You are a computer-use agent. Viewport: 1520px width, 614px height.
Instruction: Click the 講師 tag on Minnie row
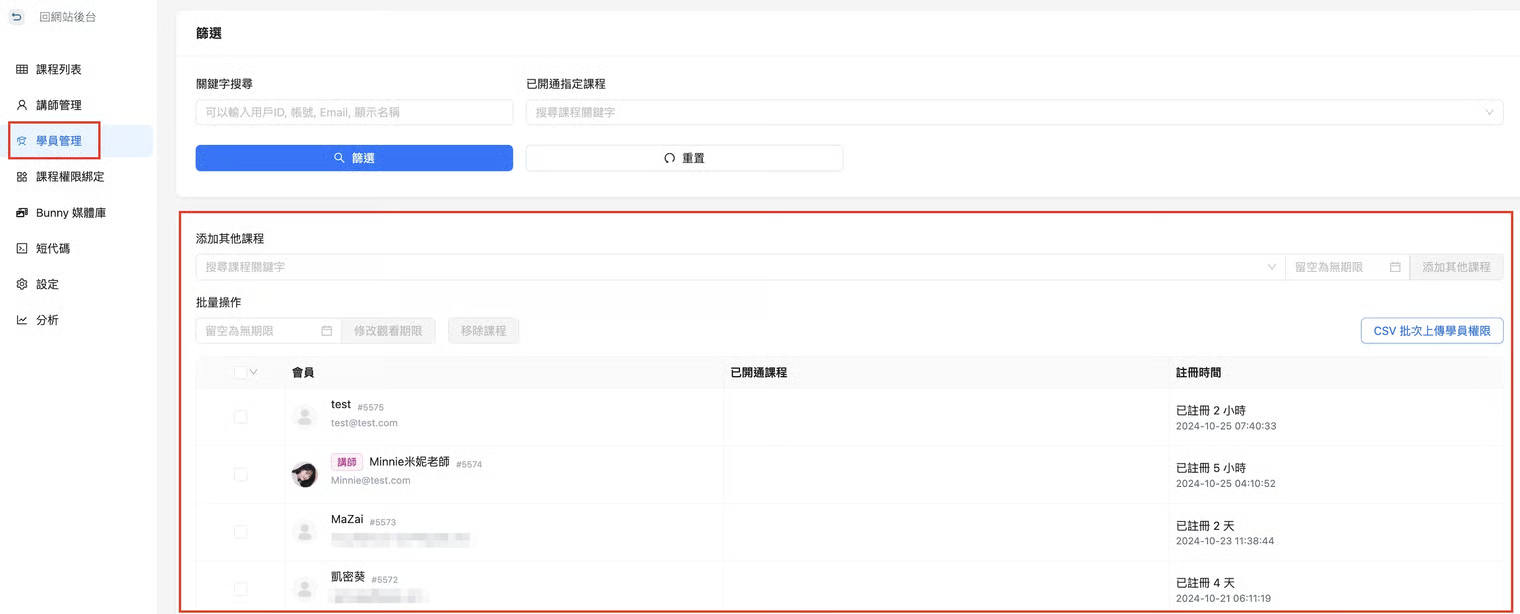coord(347,462)
